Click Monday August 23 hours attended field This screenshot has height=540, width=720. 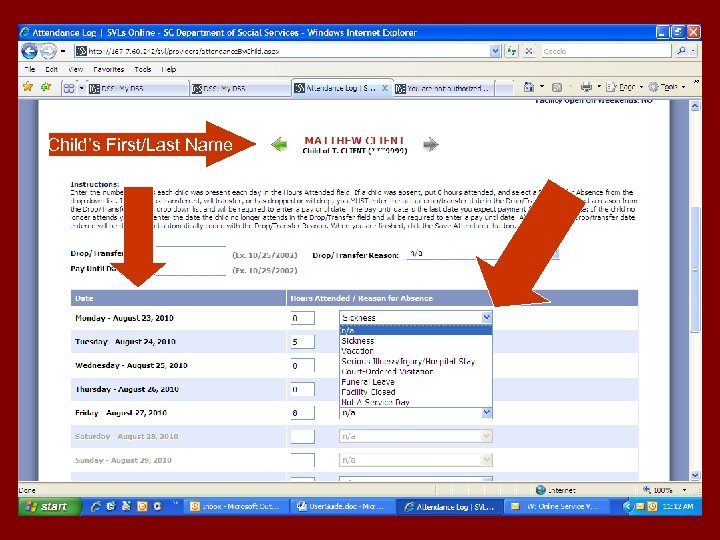(x=303, y=318)
